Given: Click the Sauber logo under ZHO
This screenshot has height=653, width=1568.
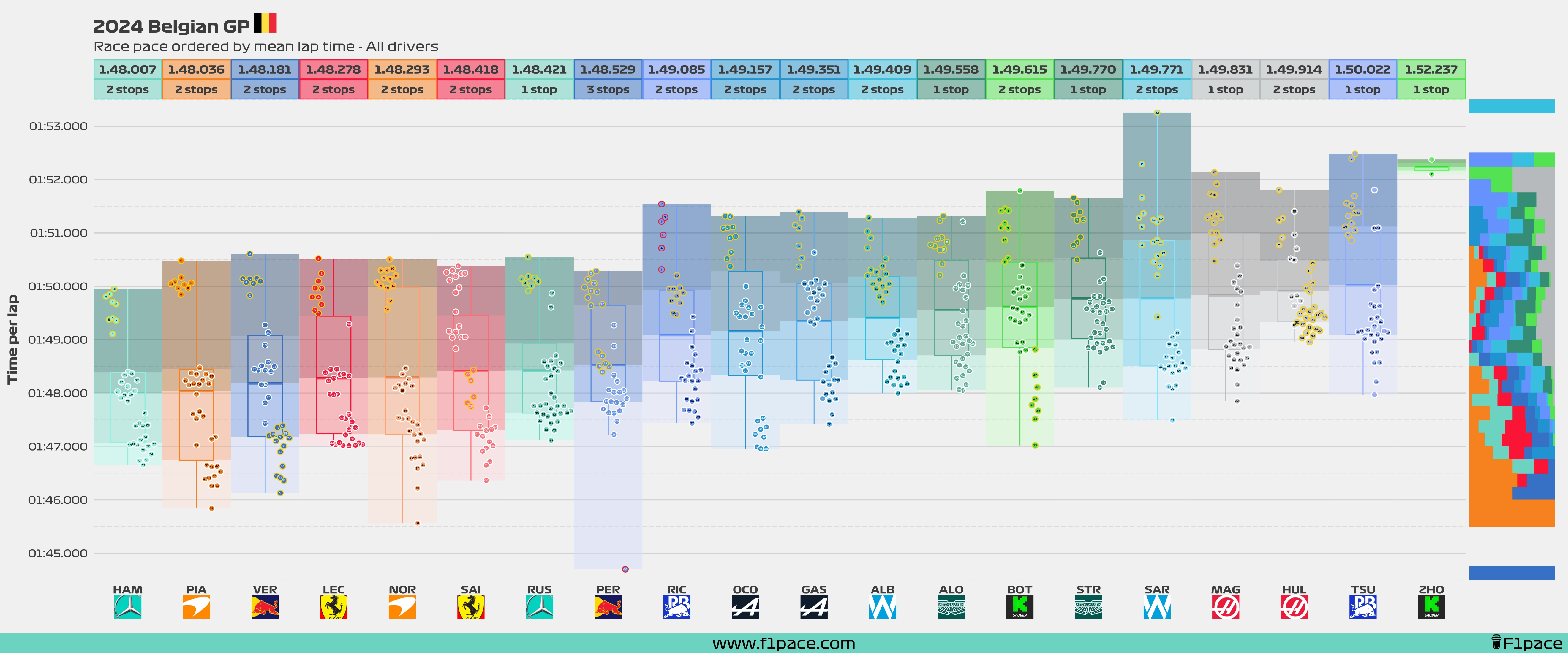Looking at the screenshot, I should (x=1432, y=607).
